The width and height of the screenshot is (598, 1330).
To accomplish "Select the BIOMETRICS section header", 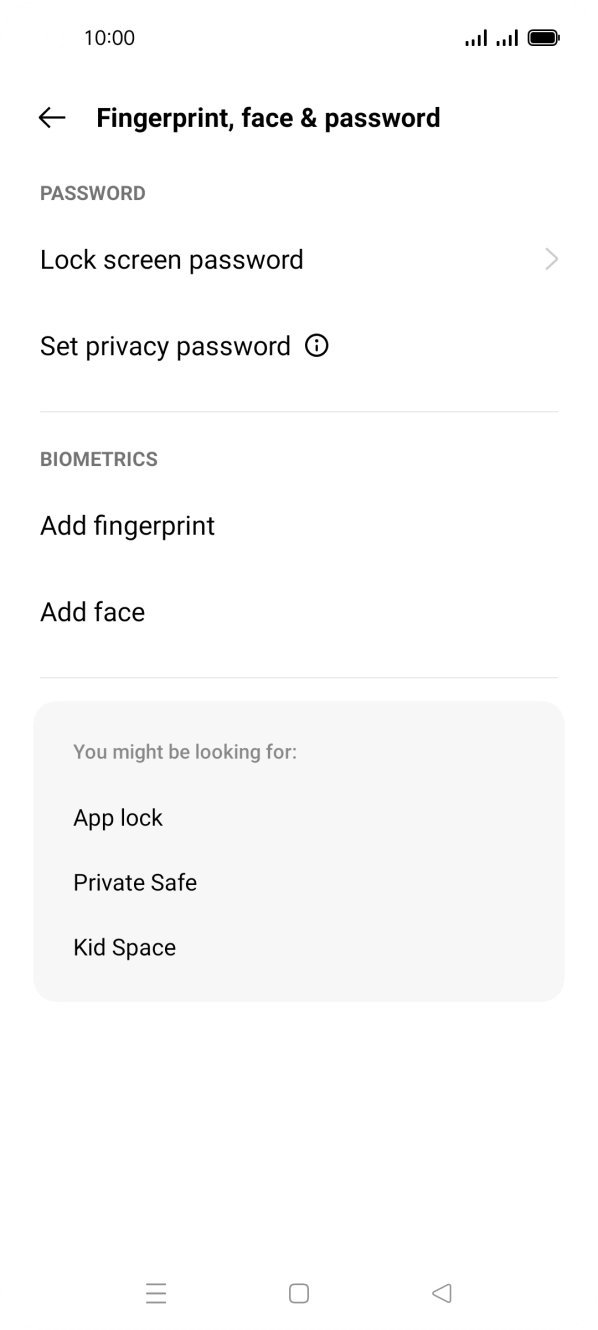I will [98, 459].
